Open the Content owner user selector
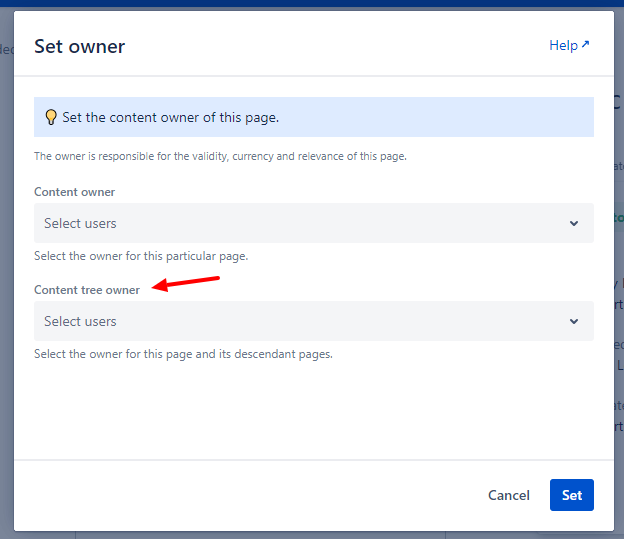The image size is (624, 539). point(314,223)
